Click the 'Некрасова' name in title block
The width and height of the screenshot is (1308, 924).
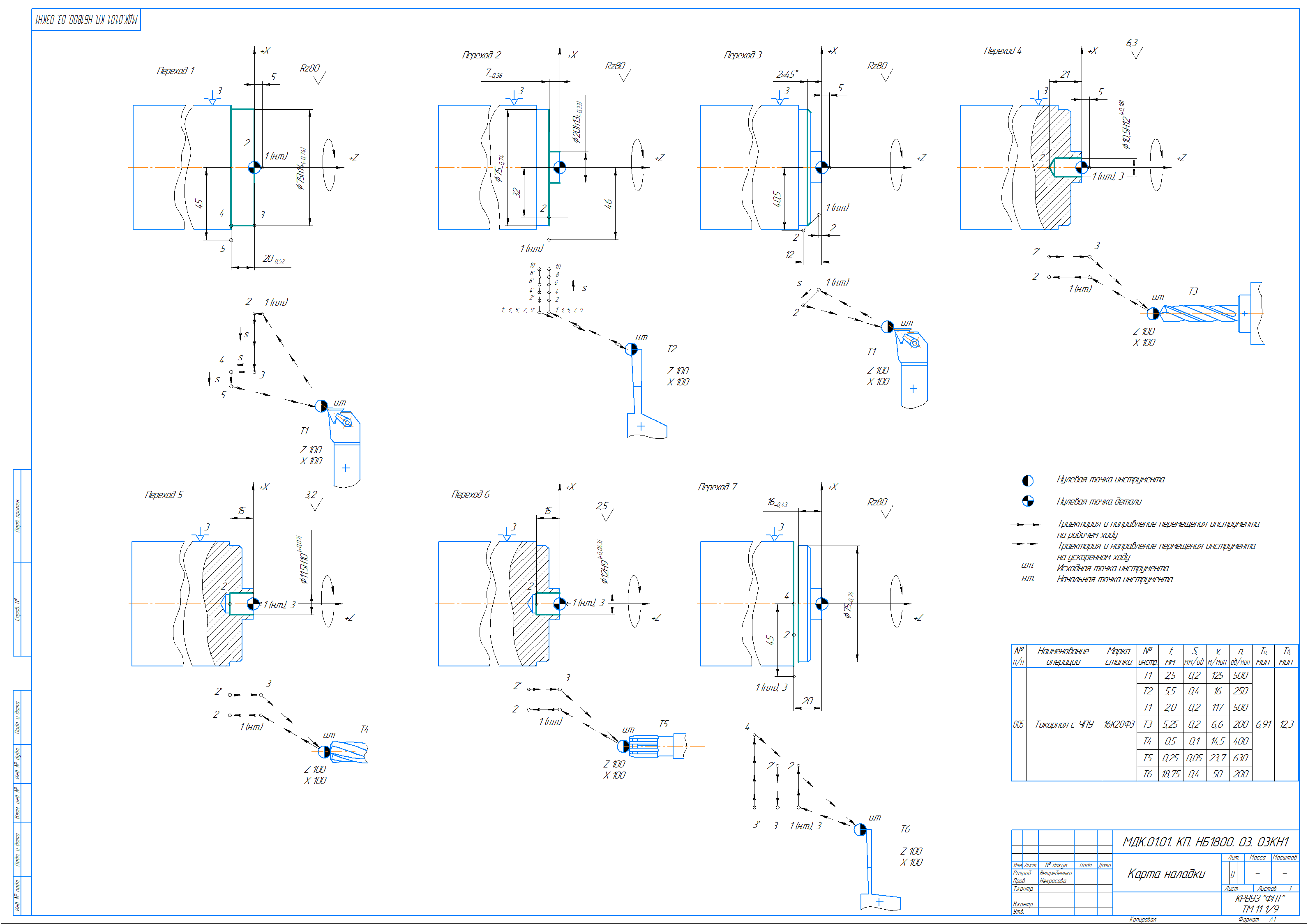(1052, 881)
